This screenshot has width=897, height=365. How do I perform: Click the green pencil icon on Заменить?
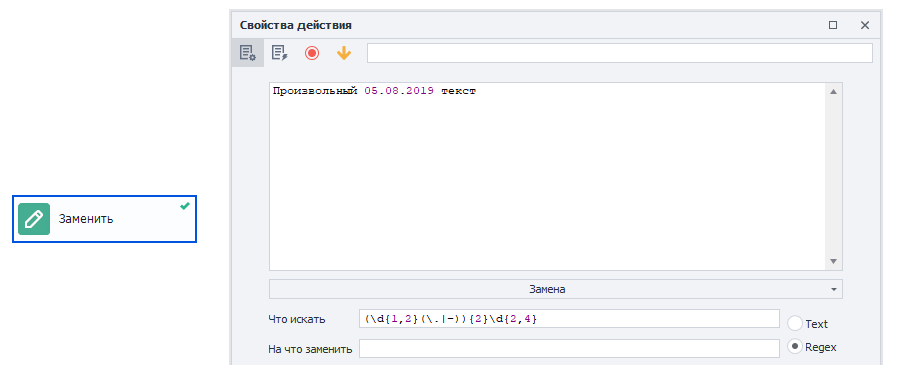tap(34, 219)
